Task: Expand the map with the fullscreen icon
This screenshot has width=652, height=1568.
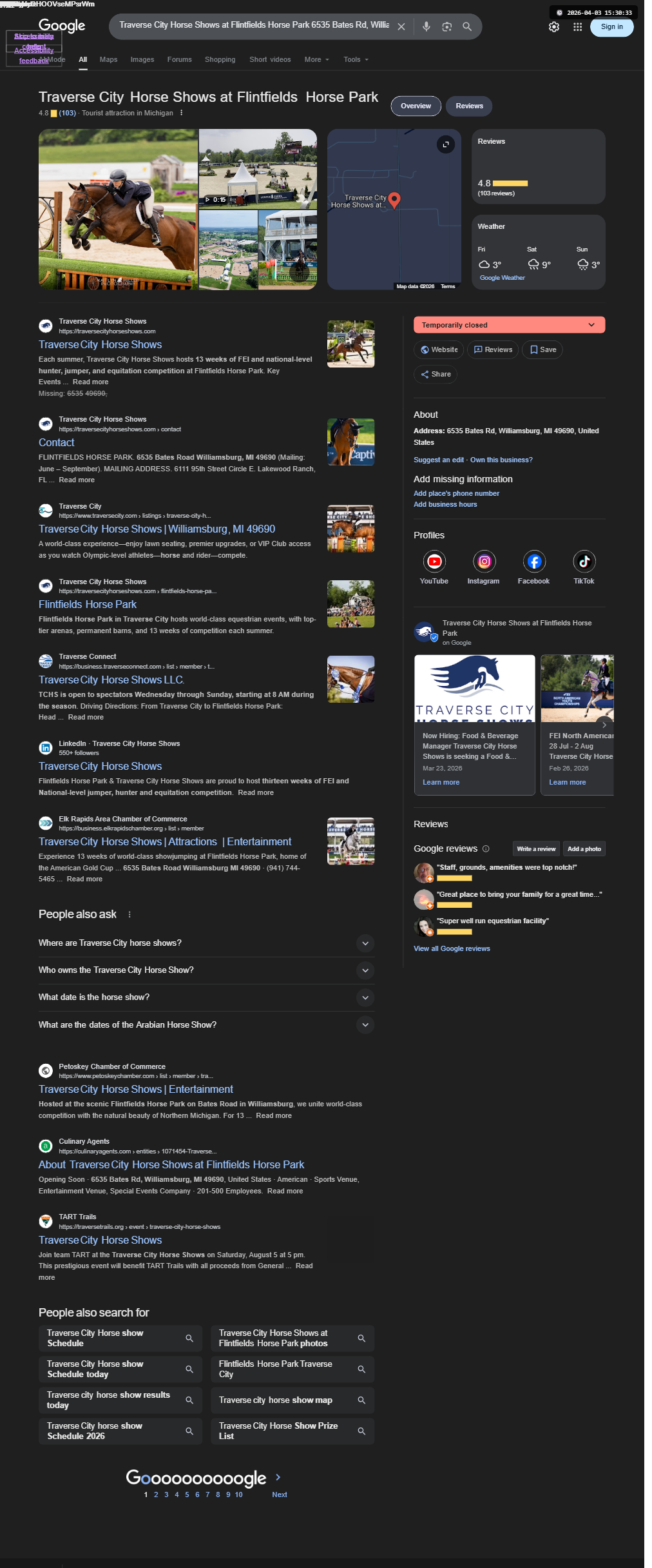Action: tap(445, 144)
